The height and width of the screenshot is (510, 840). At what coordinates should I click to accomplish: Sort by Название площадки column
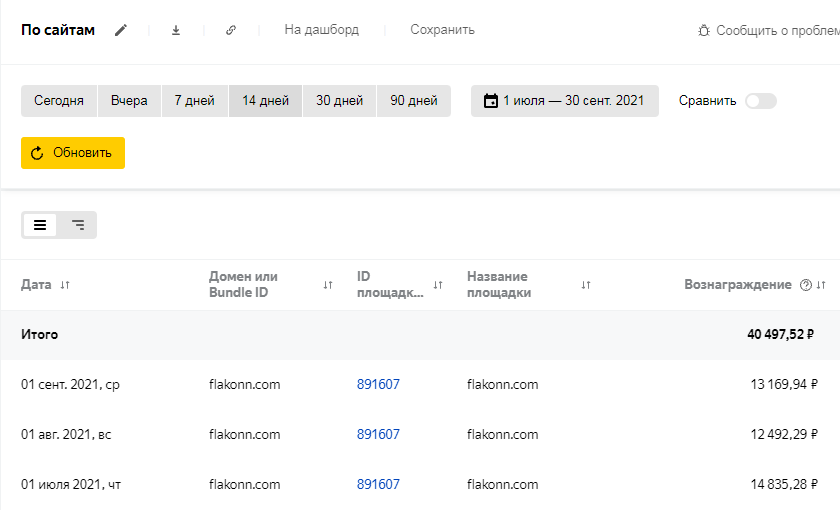pos(586,285)
